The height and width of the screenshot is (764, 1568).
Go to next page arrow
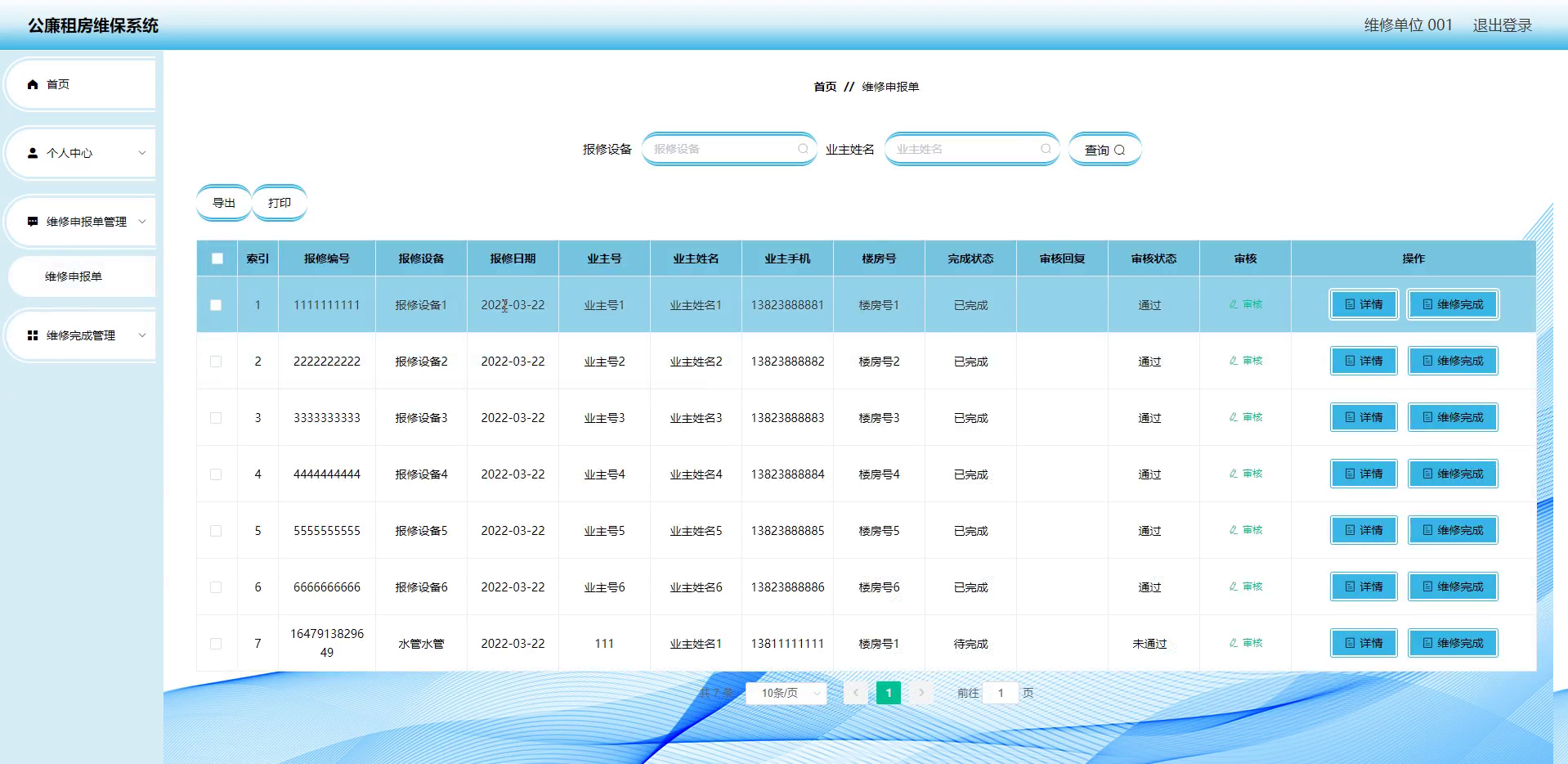(x=921, y=693)
